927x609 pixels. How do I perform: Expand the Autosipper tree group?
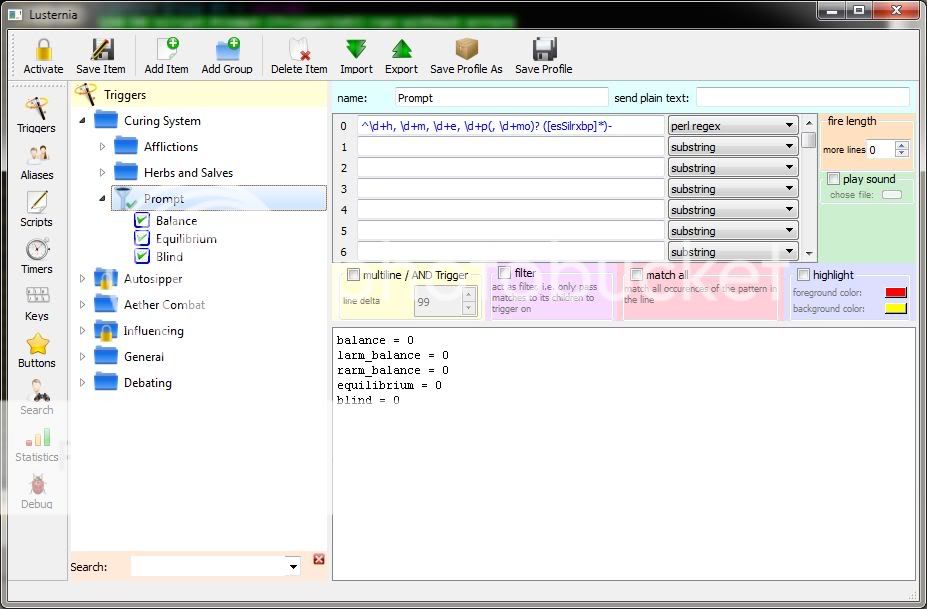click(x=83, y=278)
